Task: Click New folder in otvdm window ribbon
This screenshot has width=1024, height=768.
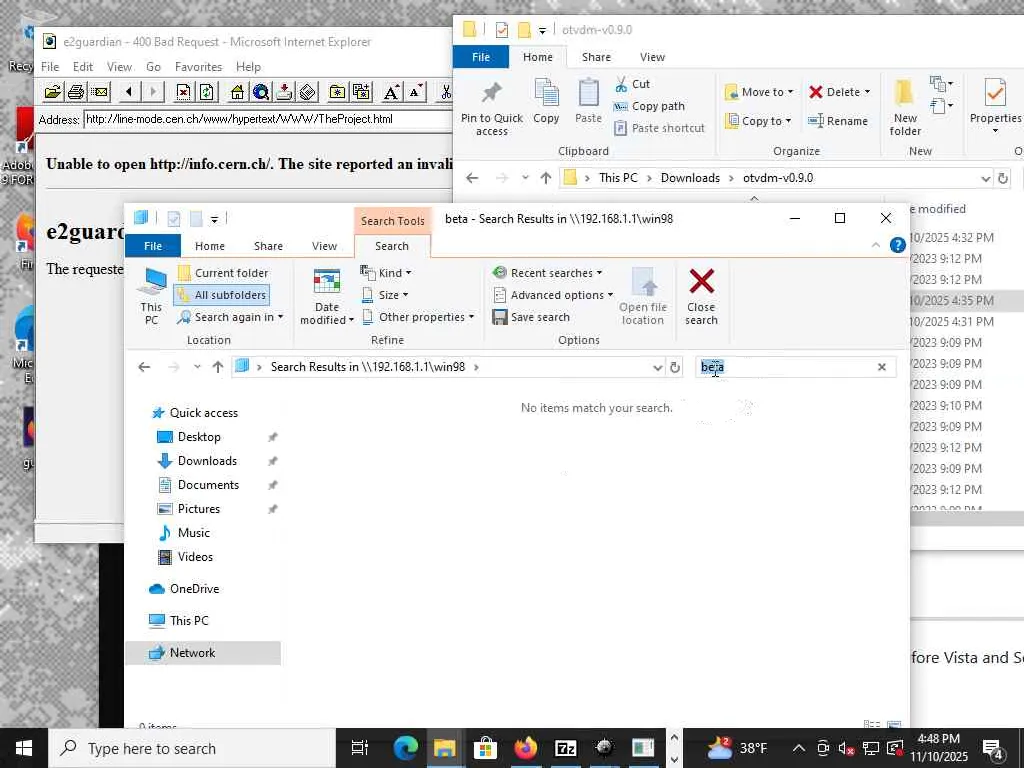Action: (905, 108)
